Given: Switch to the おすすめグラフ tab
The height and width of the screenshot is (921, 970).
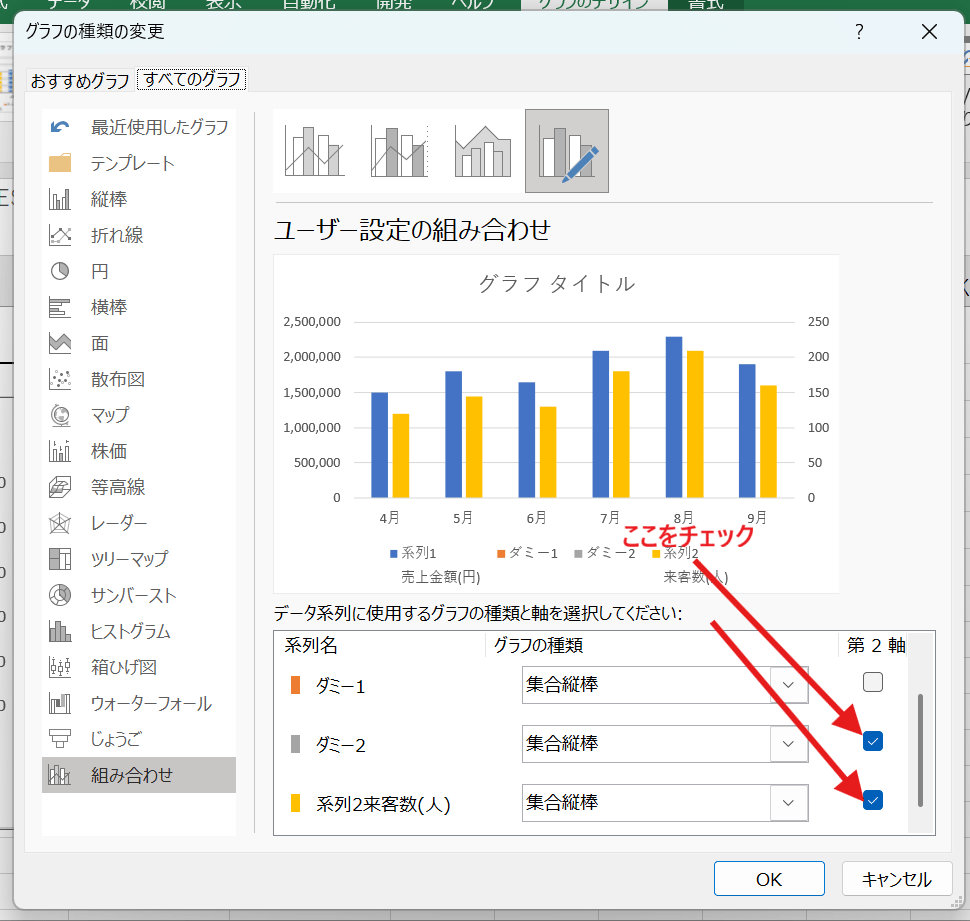Looking at the screenshot, I should click(80, 79).
